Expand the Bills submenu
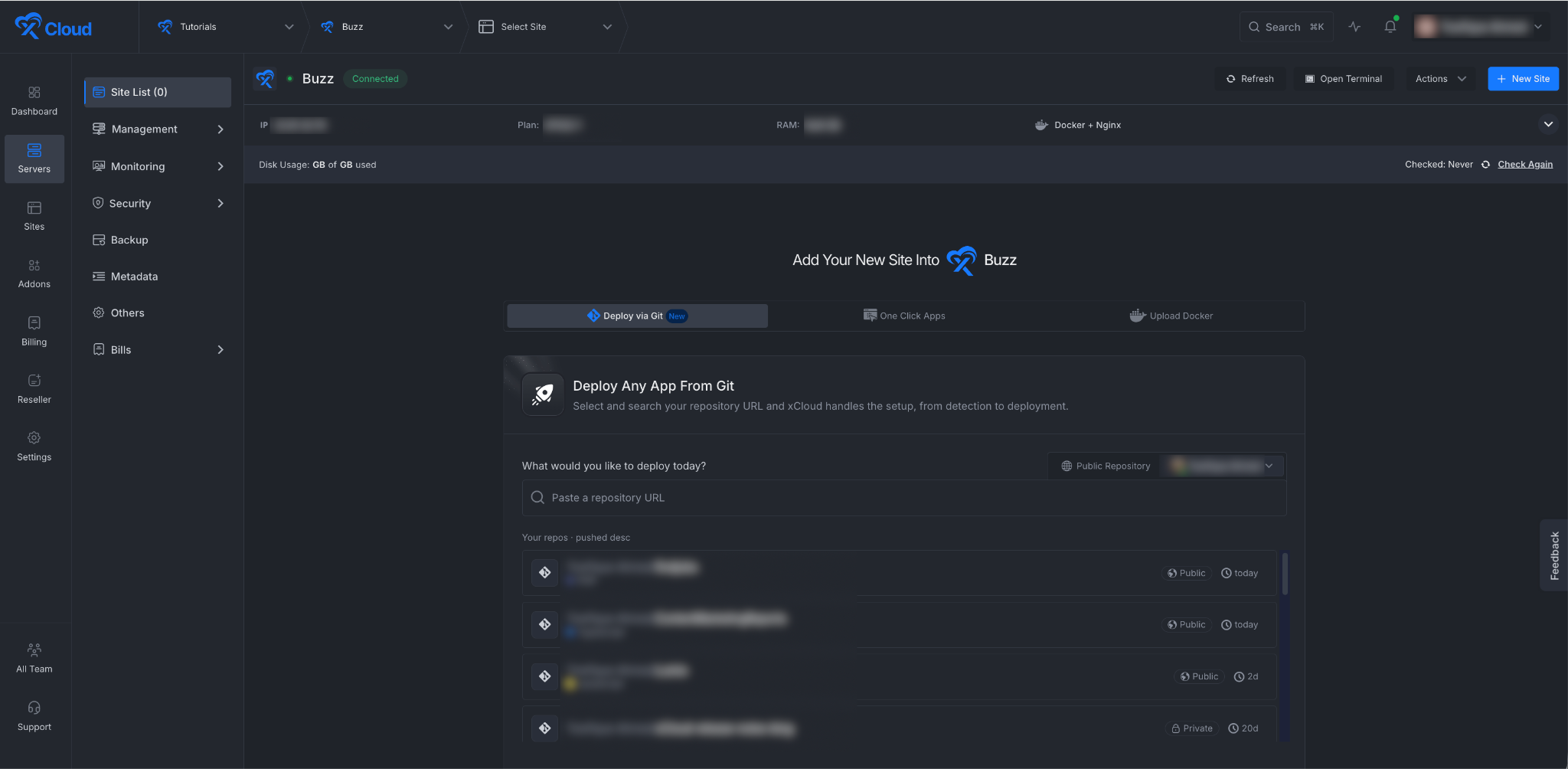This screenshot has width=1568, height=769. (x=157, y=350)
